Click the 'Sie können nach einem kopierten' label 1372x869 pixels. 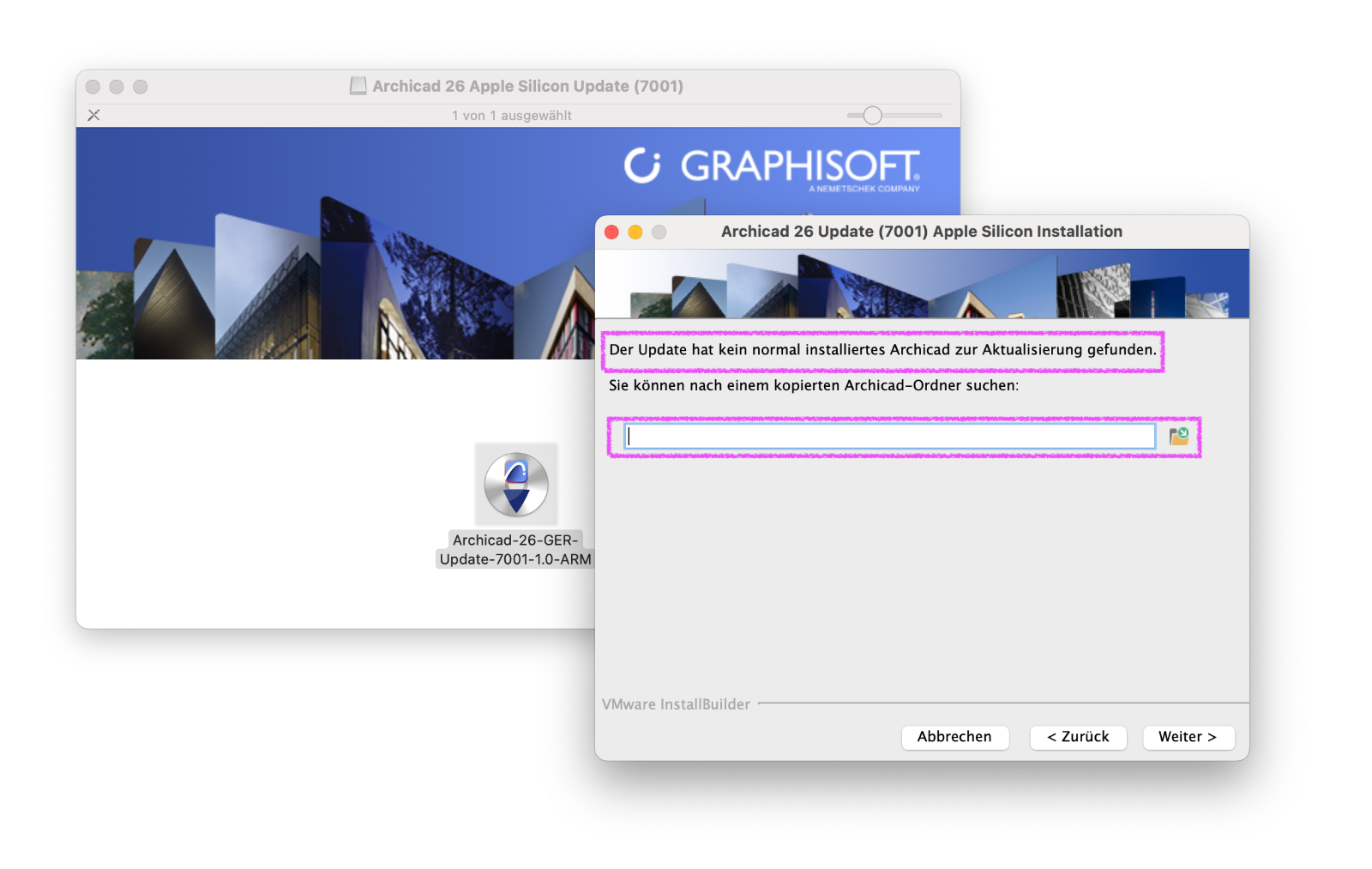click(814, 386)
